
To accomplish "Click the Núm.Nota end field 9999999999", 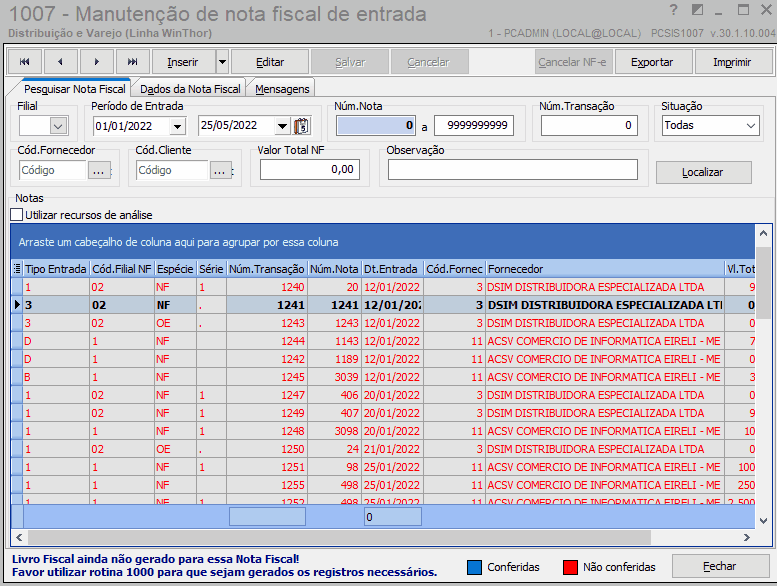I will coord(474,125).
